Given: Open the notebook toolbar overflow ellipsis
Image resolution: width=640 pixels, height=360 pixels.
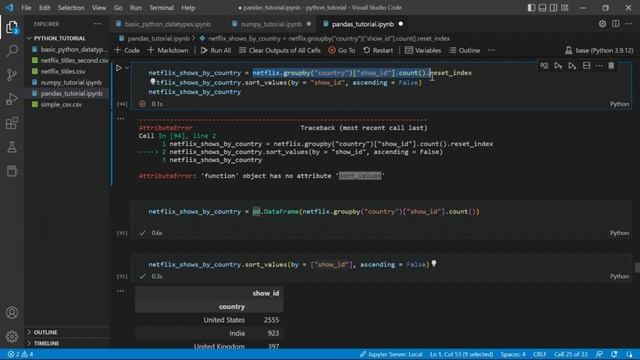Looking at the screenshot, I should point(491,50).
